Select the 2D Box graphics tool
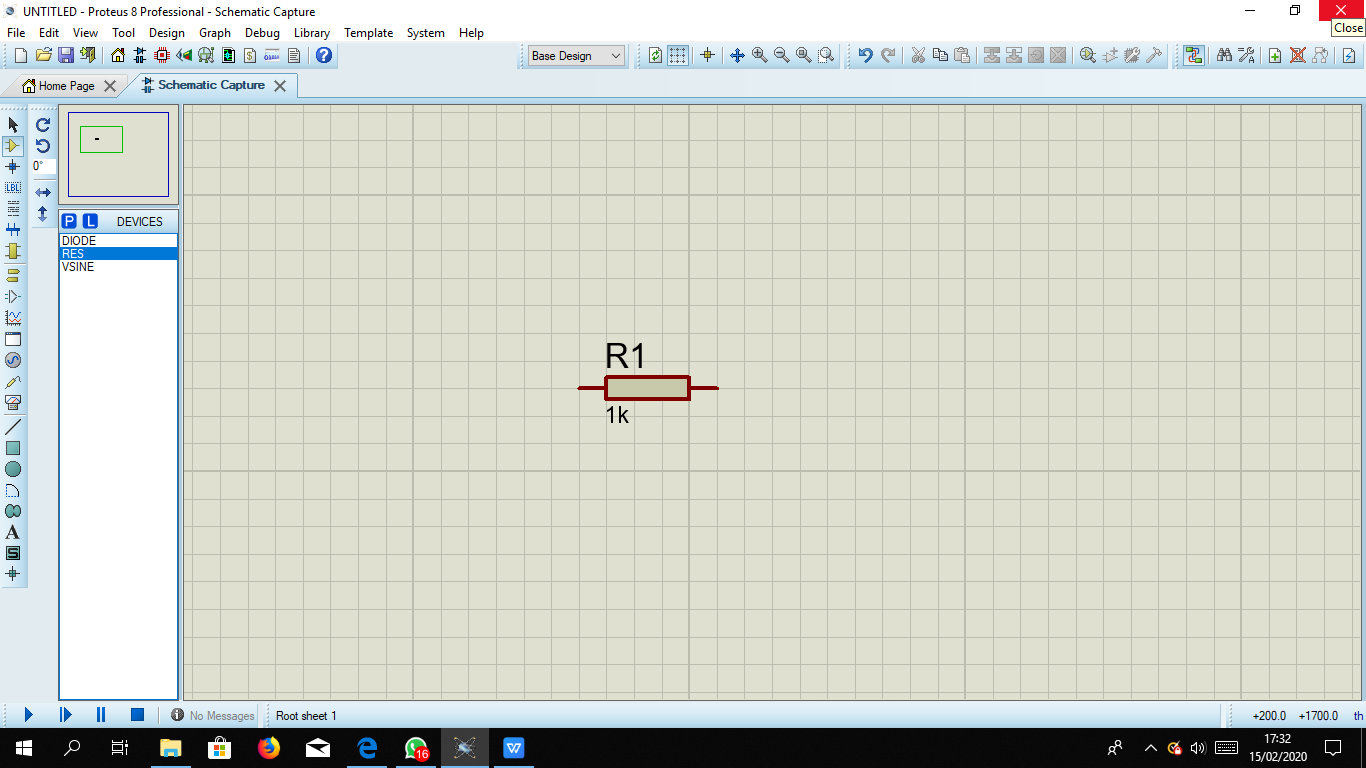The image size is (1366, 768). [13, 448]
